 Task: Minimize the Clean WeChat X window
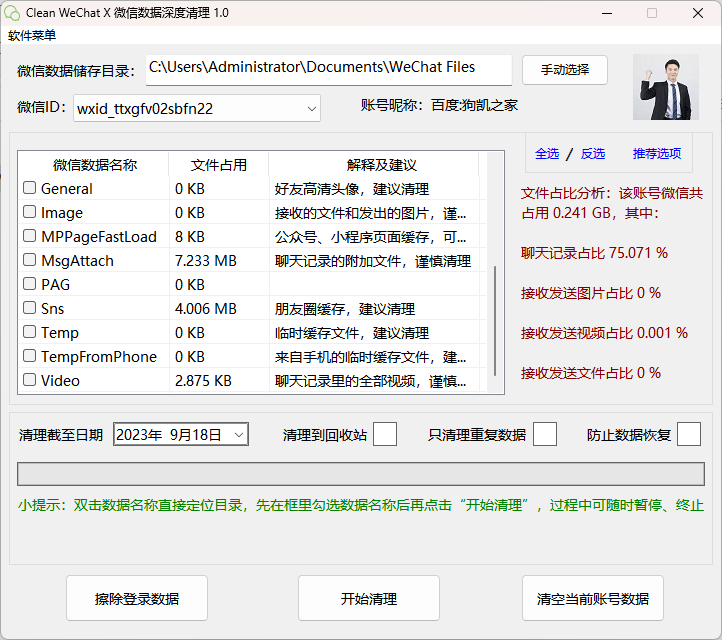click(x=607, y=13)
